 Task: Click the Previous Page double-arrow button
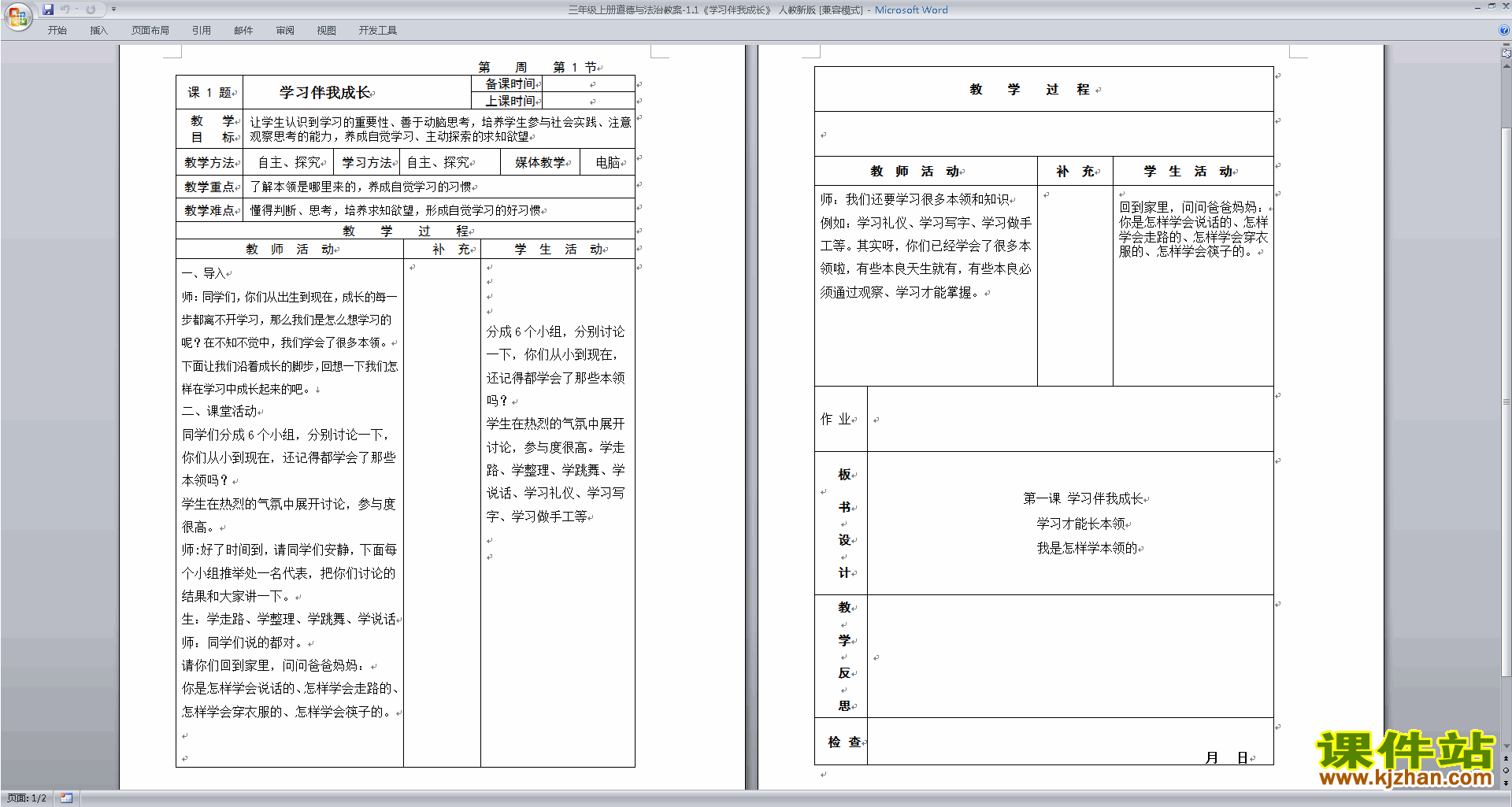coord(1506,758)
